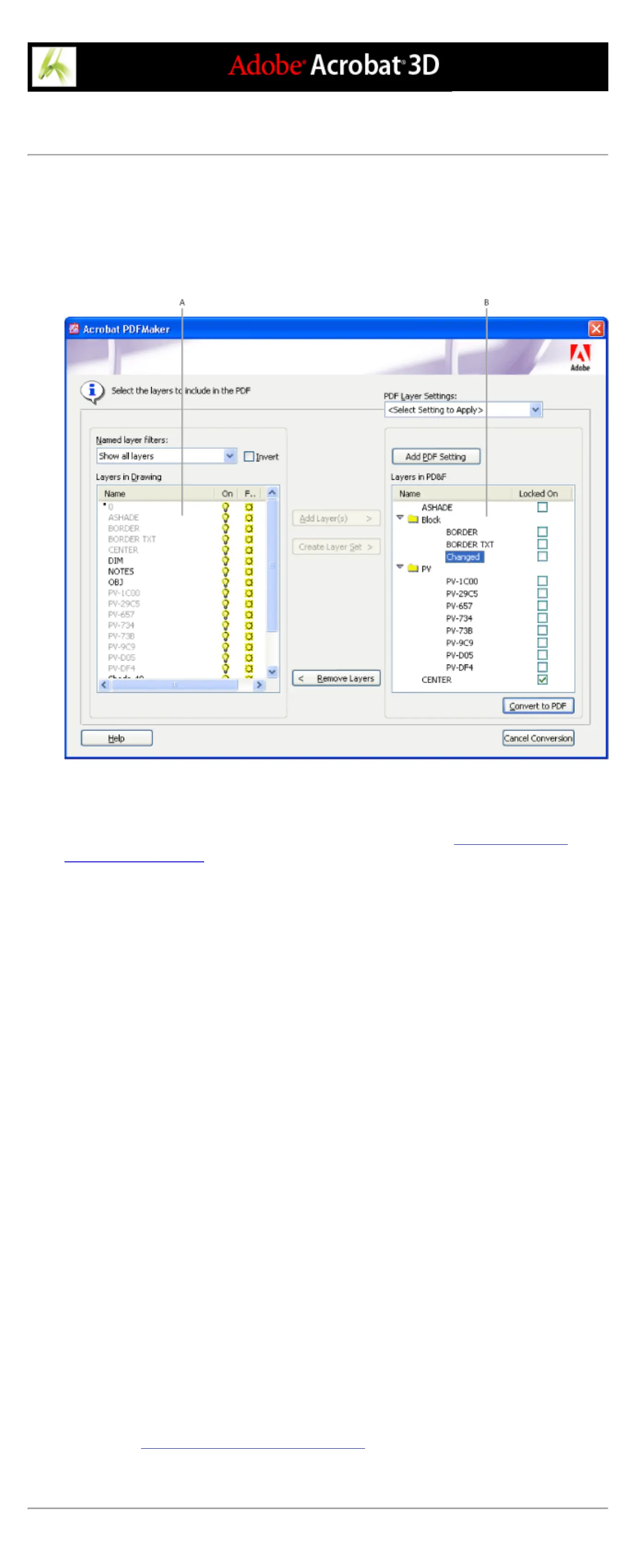Check Locked On for PV-1C00 under PV

pyautogui.click(x=542, y=581)
